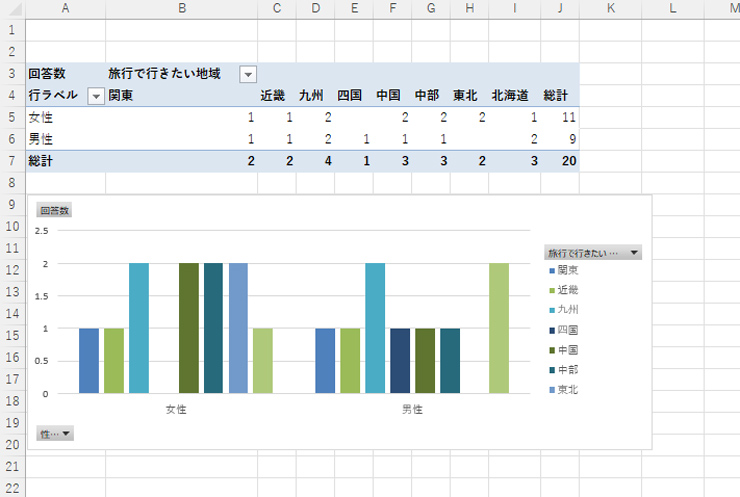The image size is (740, 497).
Task: Click the 東北 legend entry
Action: pos(567,389)
